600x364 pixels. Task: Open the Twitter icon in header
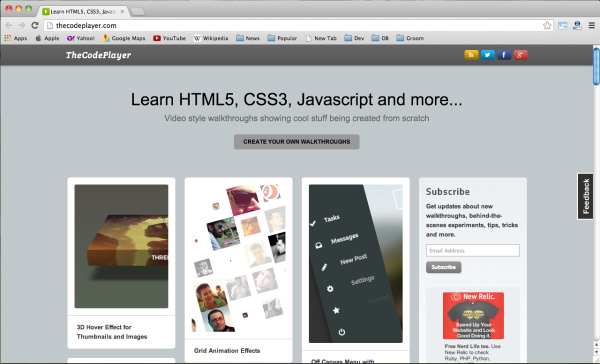point(488,55)
